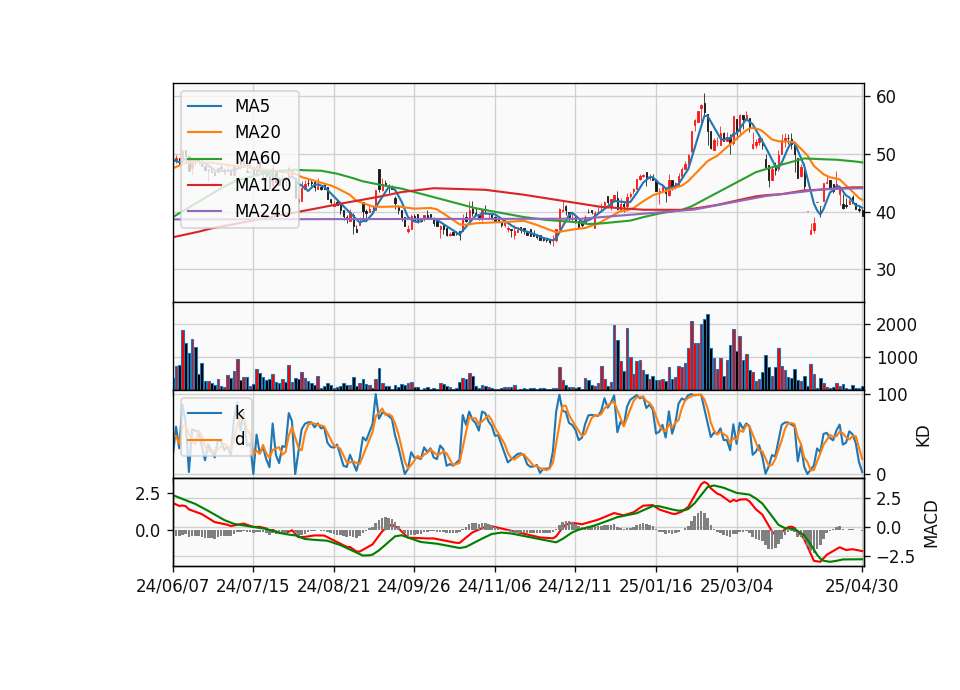Click the purple MA240 legend line sample
960x690 pixels.
pos(204,211)
